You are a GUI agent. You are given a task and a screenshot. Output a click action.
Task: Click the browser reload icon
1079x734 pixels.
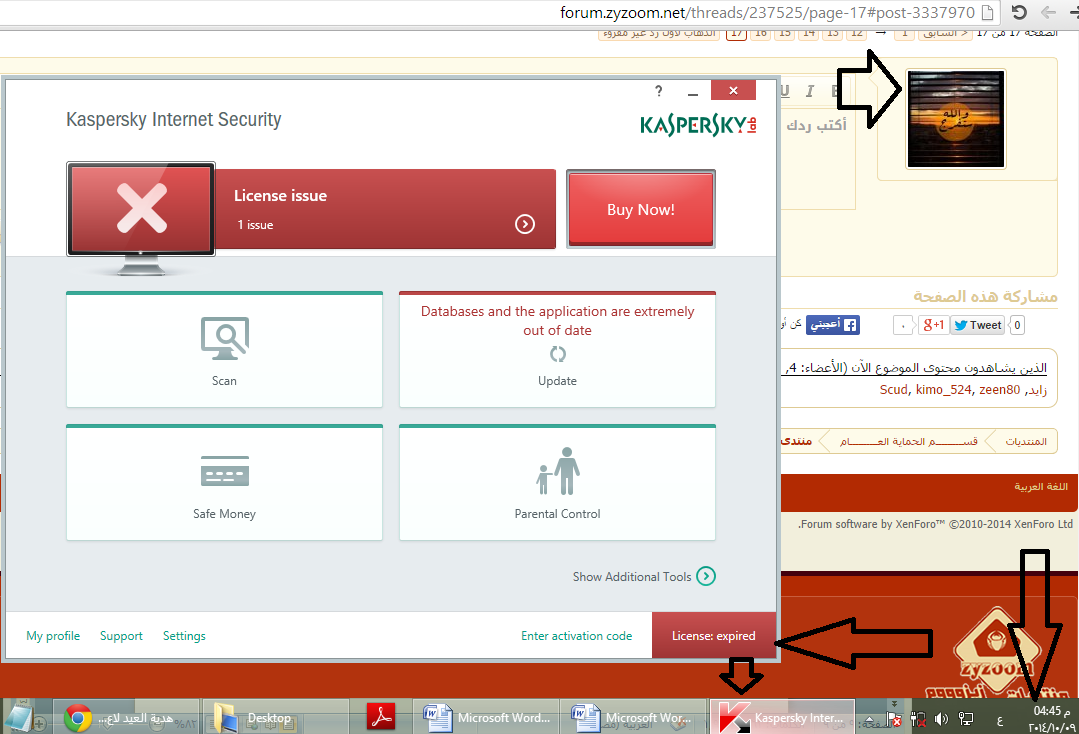click(x=1019, y=12)
